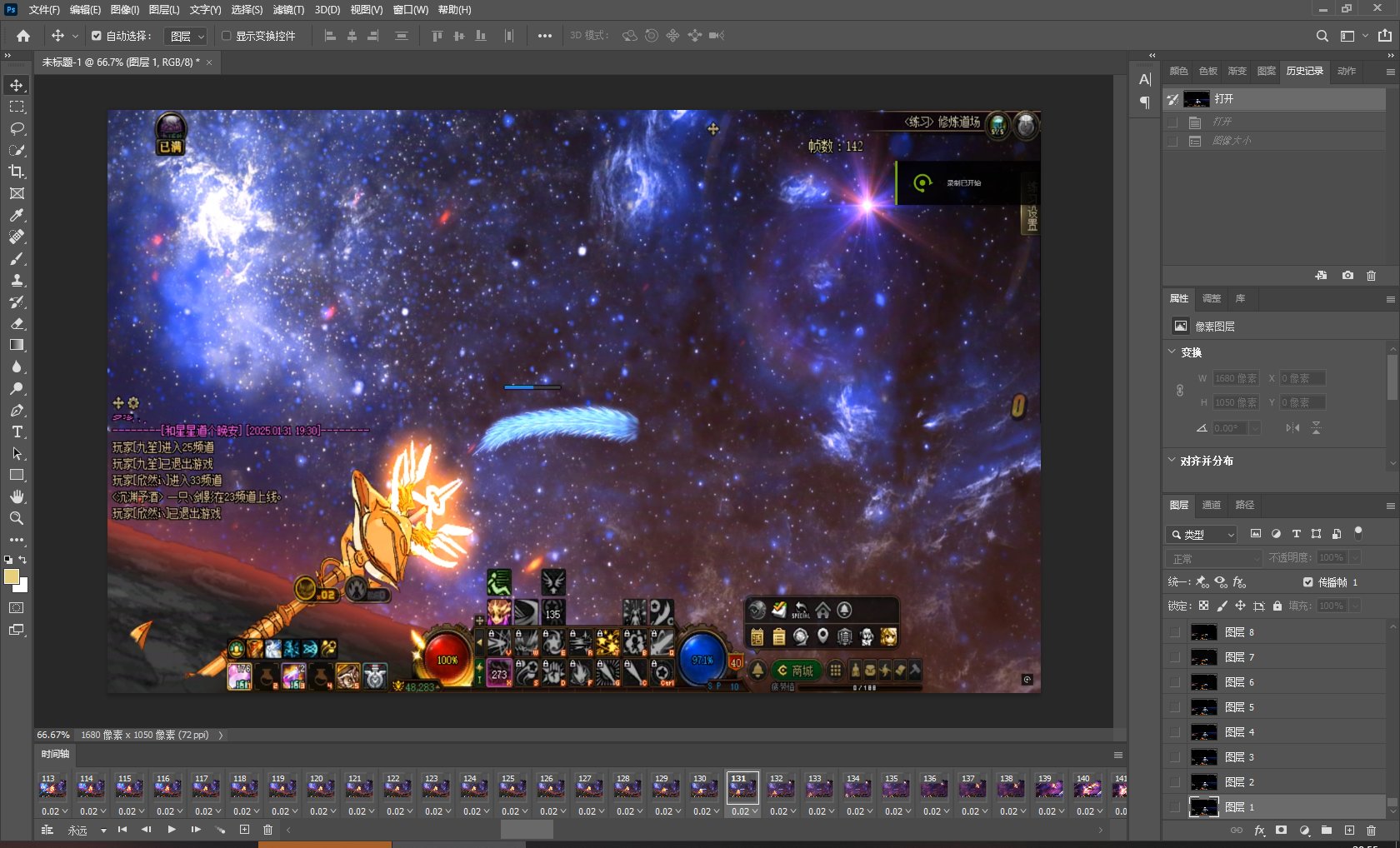
Task: Collapse the 对齐并分布 section
Action: tap(1172, 460)
